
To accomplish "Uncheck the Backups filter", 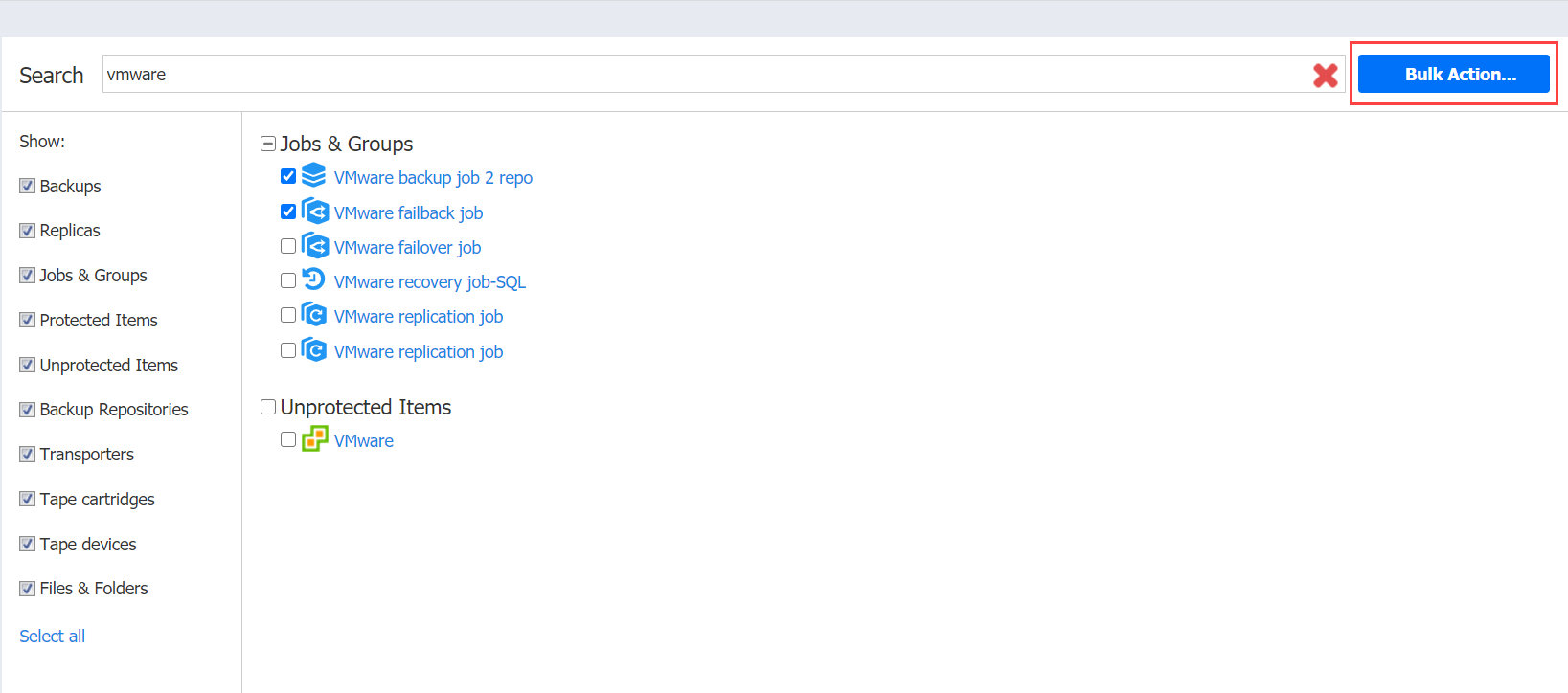I will point(28,186).
